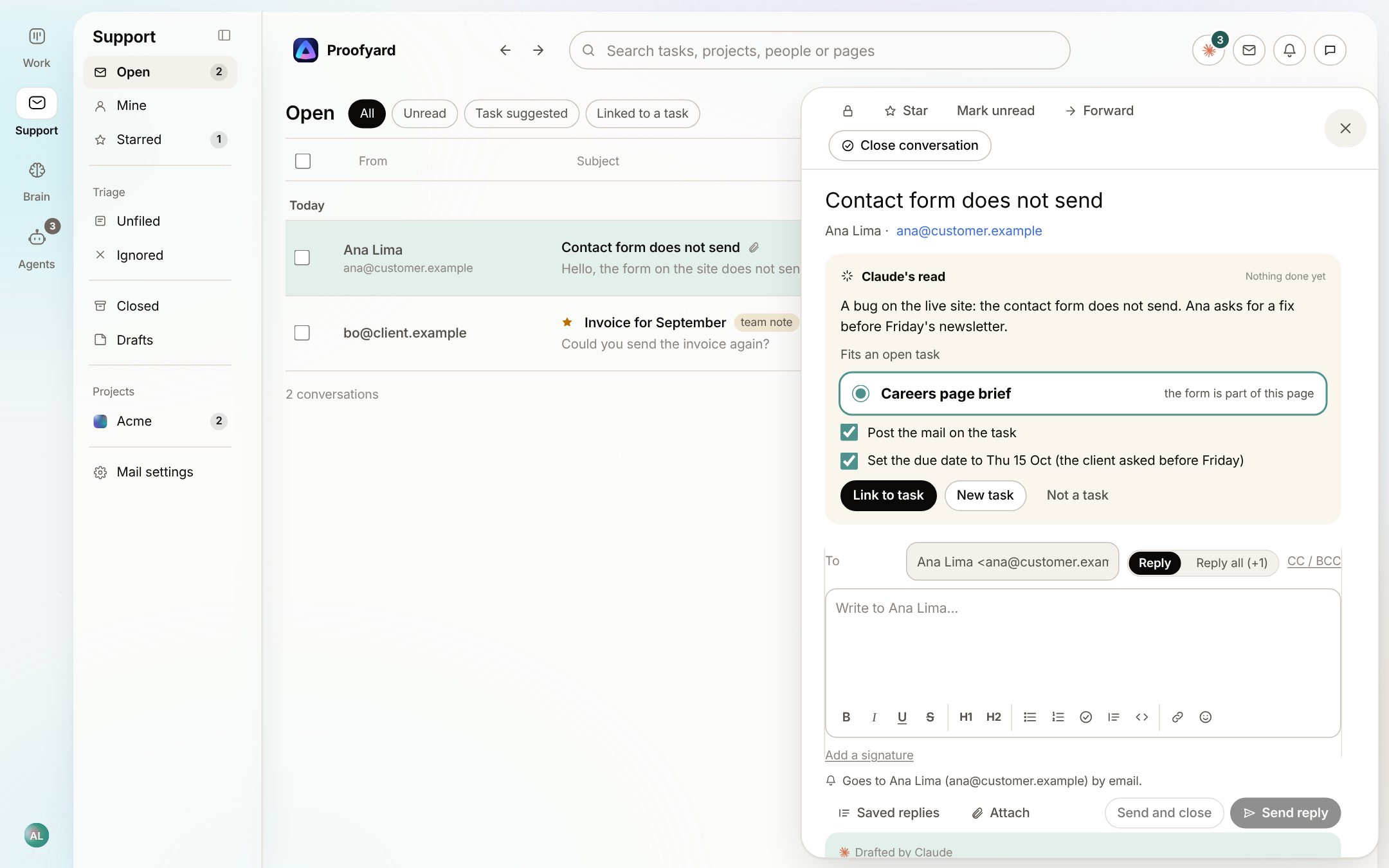Apply H1 heading in reply editor
Viewport: 1389px width, 868px height.
966,717
